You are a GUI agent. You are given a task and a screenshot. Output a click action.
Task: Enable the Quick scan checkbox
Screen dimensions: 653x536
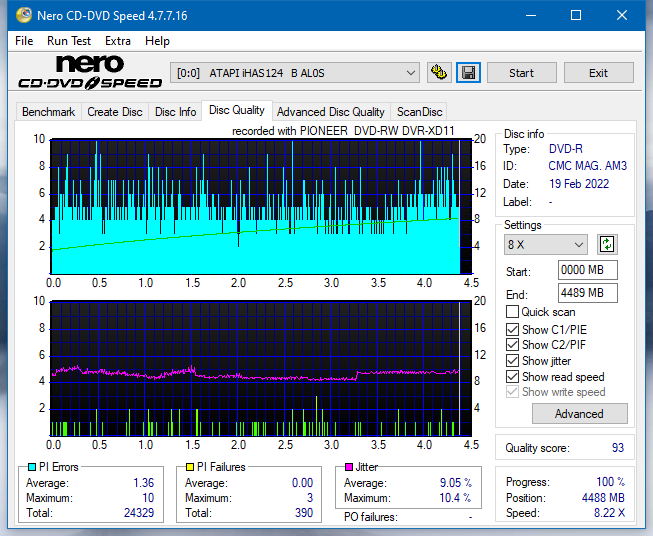pos(512,312)
